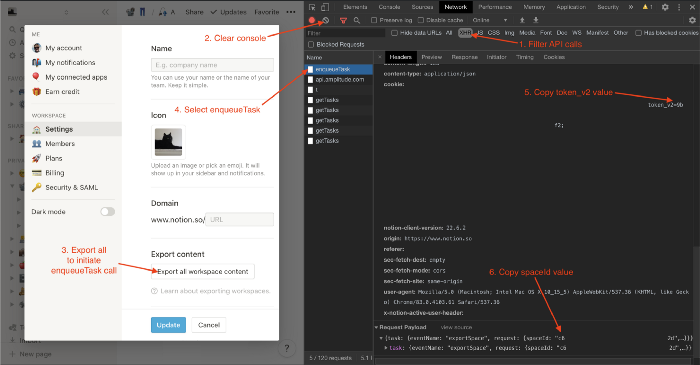Clear the network log with the clear icon
Viewport: 700px width, 365px height.
pos(326,20)
